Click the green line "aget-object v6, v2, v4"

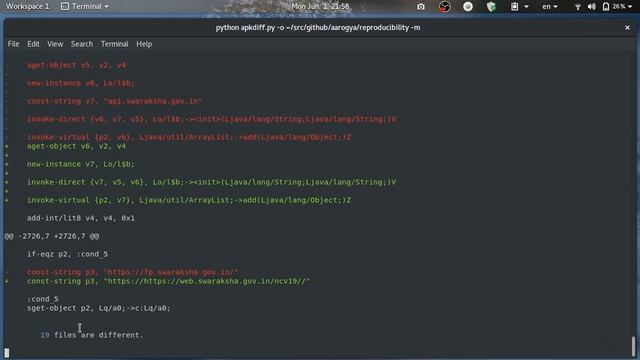[76, 146]
